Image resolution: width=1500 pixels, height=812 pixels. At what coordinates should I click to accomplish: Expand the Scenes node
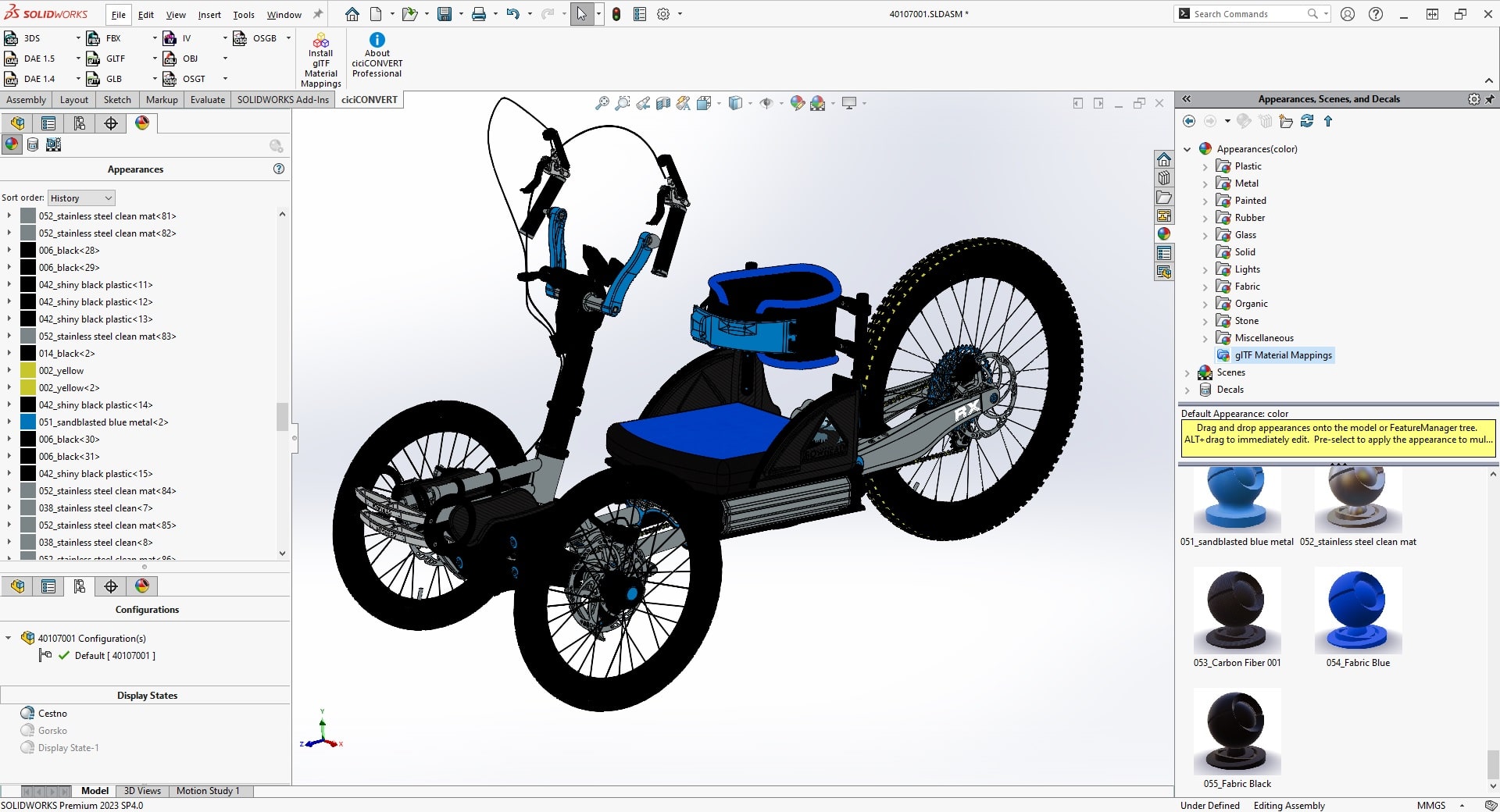(x=1187, y=373)
